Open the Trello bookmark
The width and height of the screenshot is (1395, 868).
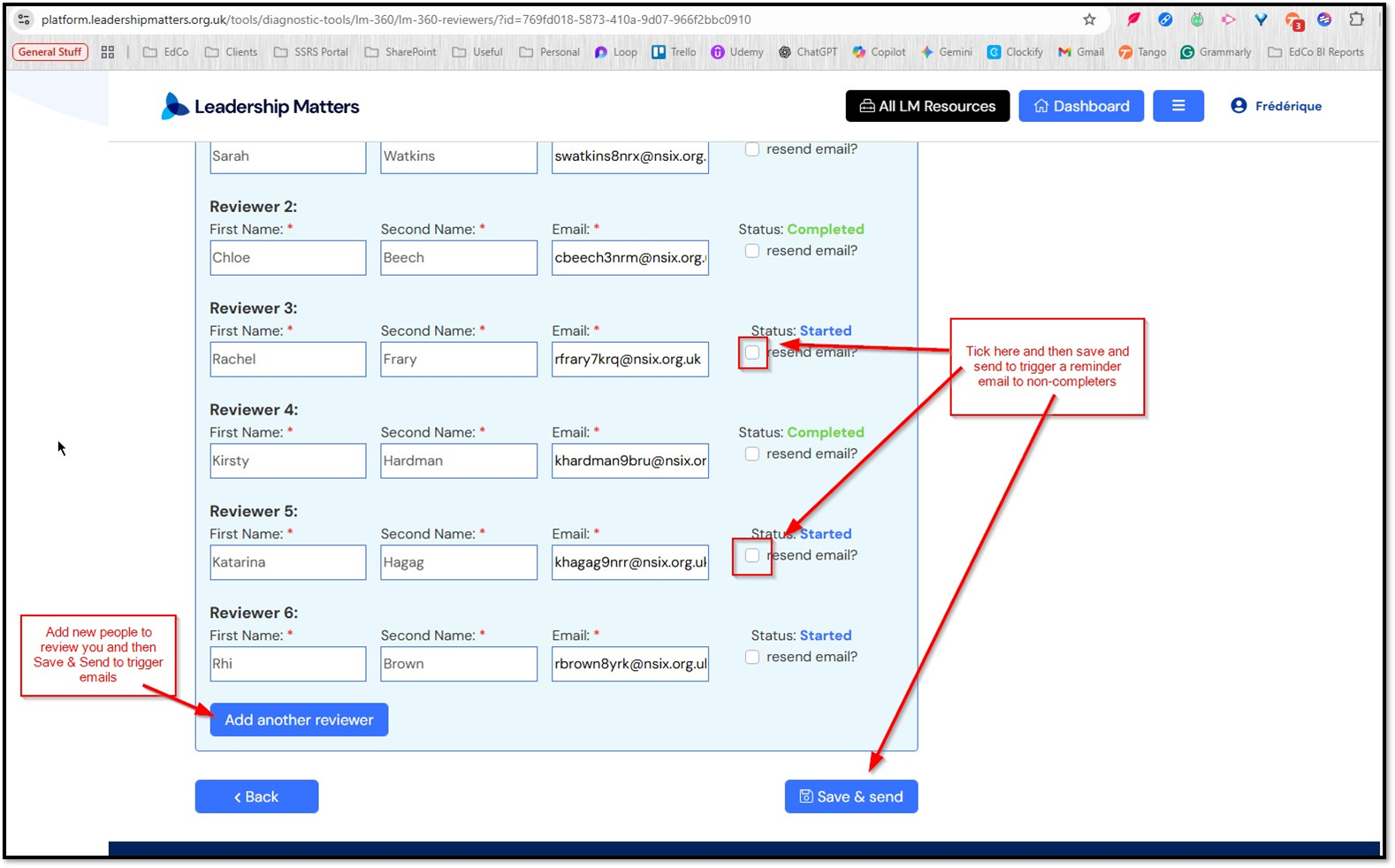point(674,52)
